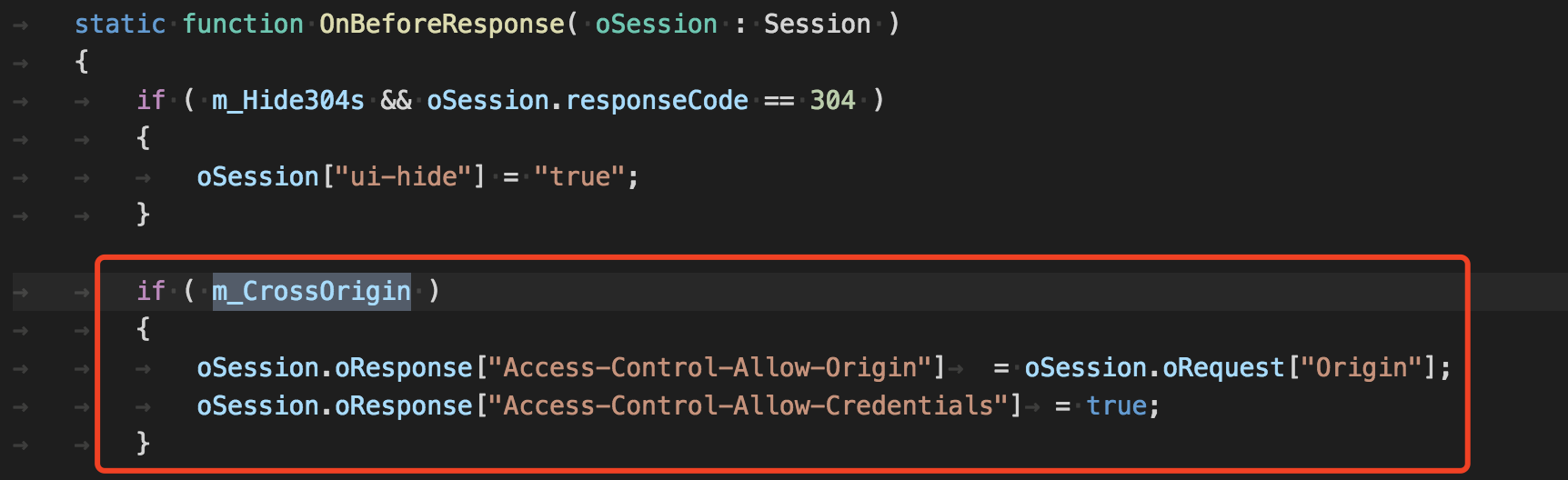
Task: Click the "Access-Control-Allow-Credentials" header string
Action: pyautogui.click(x=749, y=405)
